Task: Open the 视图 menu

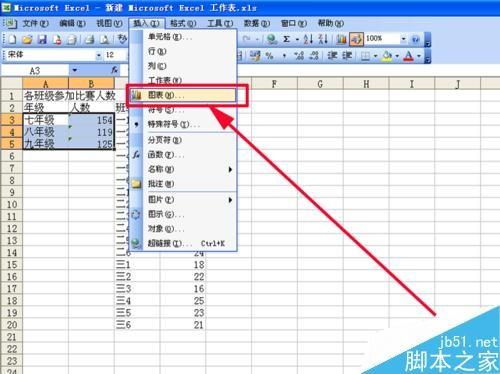Action: 109,23
